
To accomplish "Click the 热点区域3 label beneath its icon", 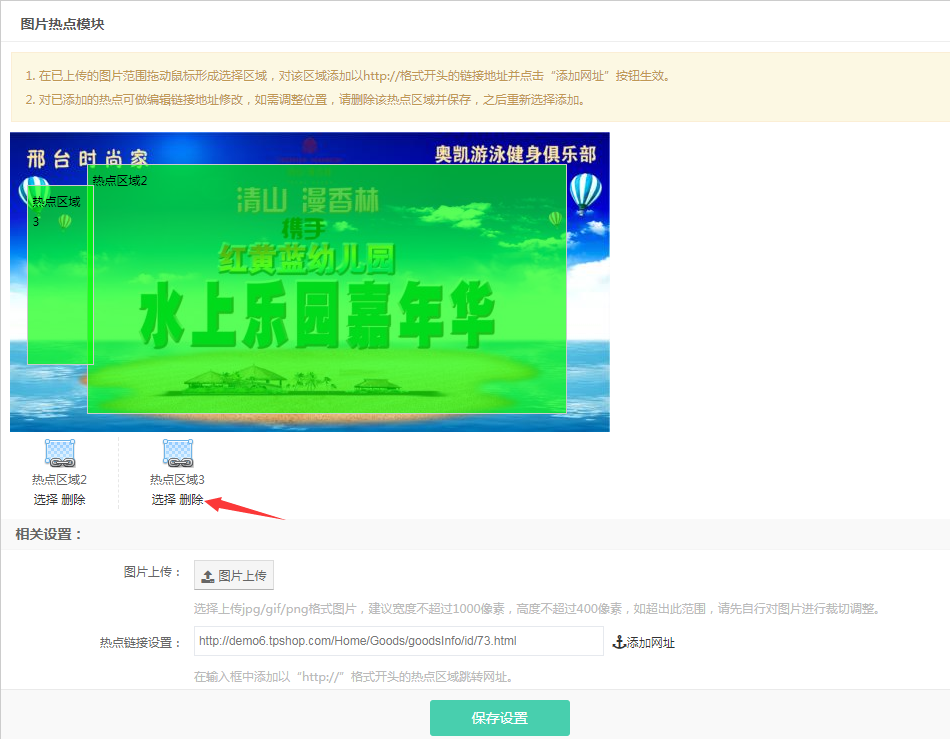I will click(x=177, y=480).
